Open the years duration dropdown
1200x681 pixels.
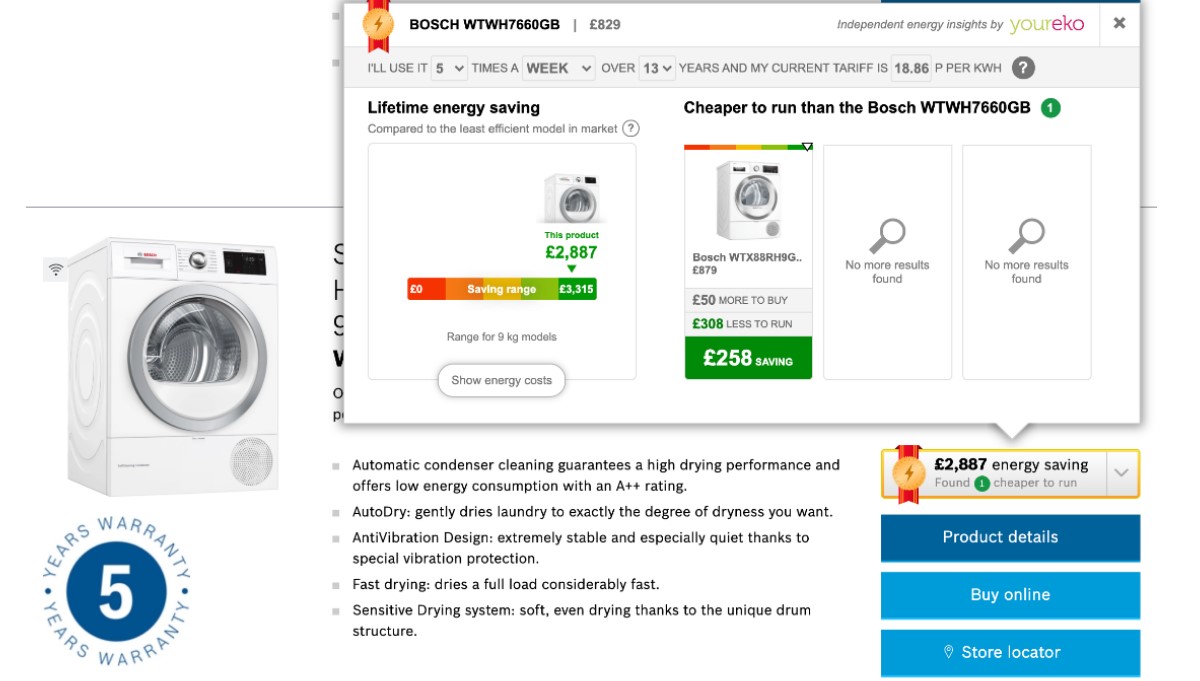tap(657, 68)
